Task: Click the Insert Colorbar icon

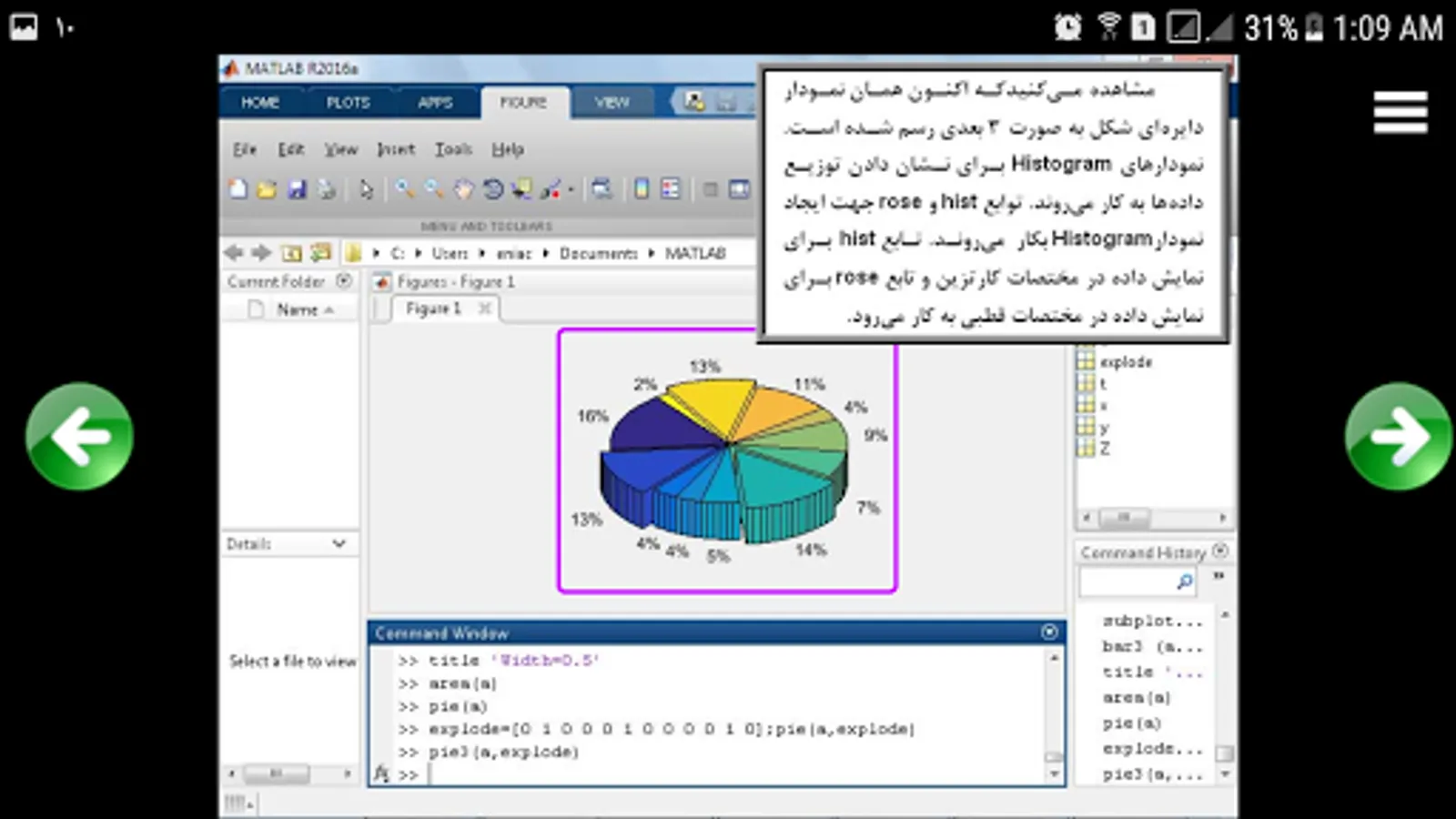Action: coord(642,189)
